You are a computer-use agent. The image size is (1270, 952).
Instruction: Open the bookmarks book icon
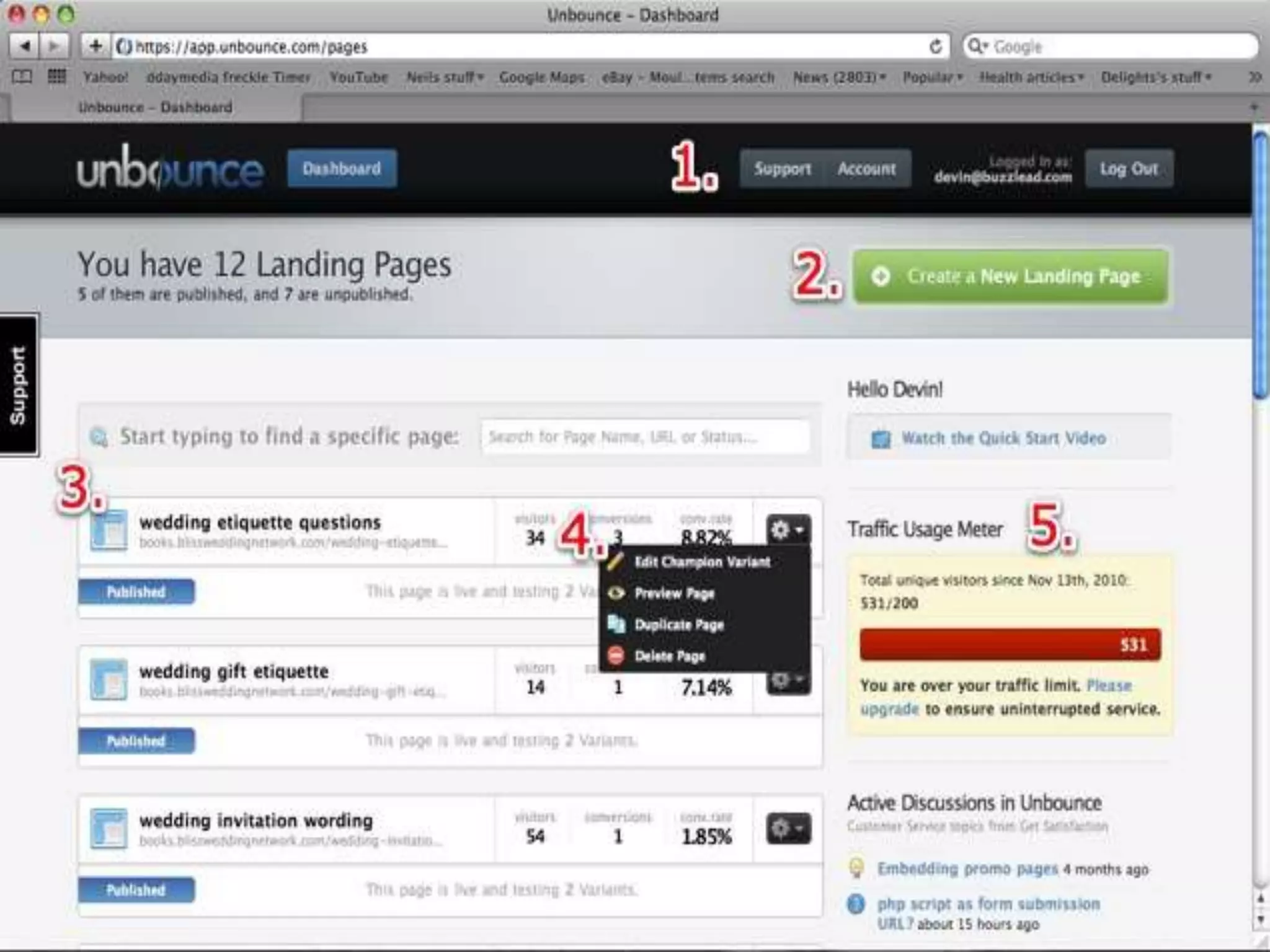(x=22, y=77)
